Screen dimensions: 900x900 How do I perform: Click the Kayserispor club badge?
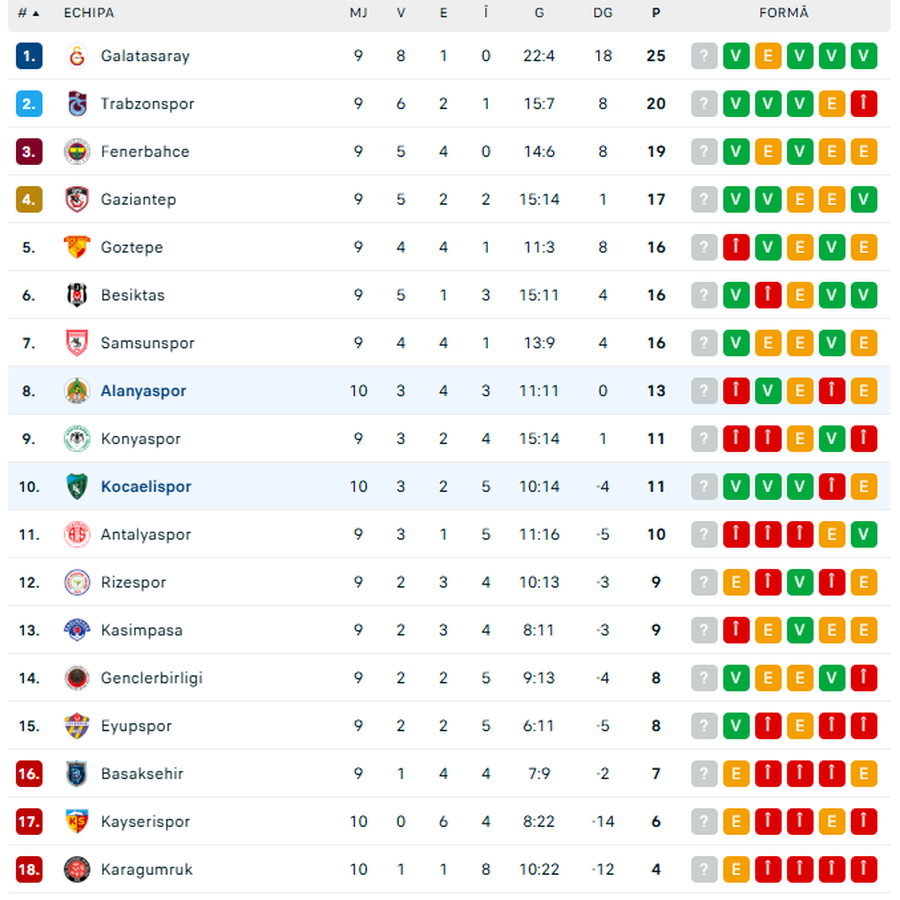(x=77, y=822)
